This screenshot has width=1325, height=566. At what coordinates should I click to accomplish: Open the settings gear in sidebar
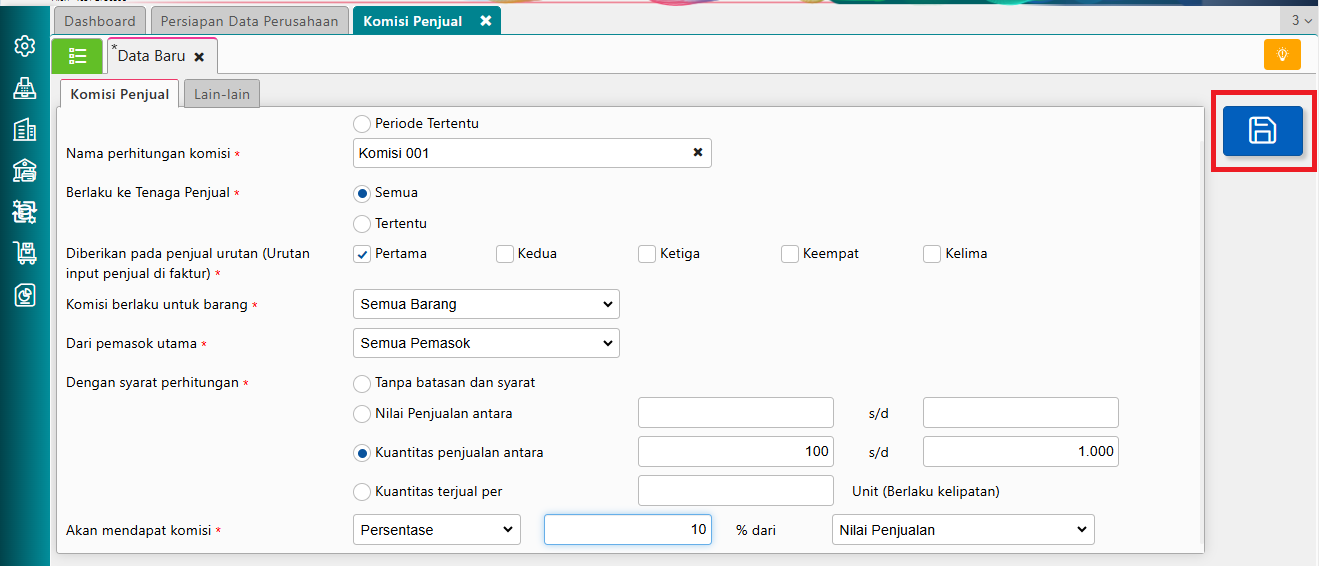point(25,46)
